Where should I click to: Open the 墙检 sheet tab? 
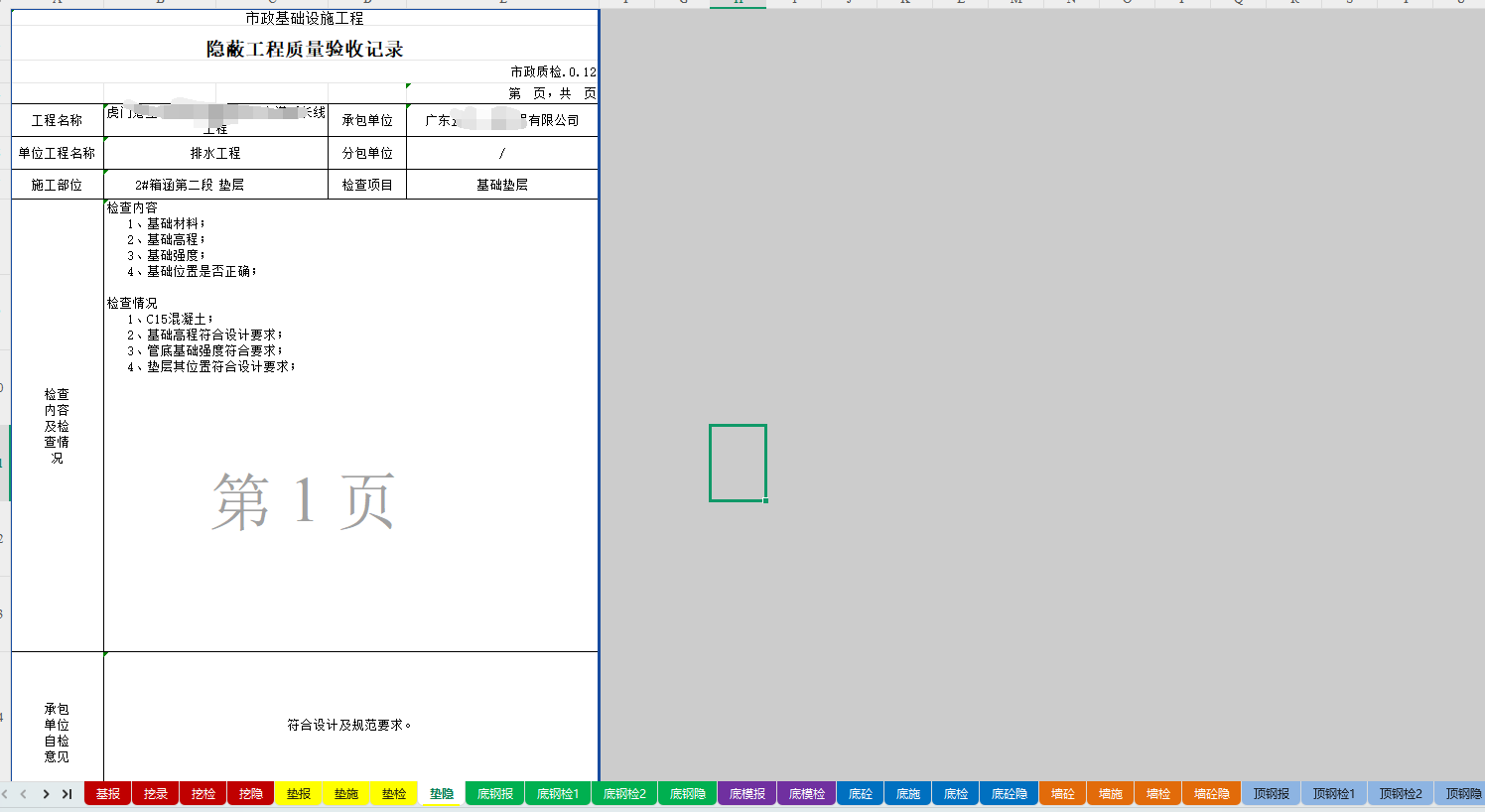(x=1157, y=794)
